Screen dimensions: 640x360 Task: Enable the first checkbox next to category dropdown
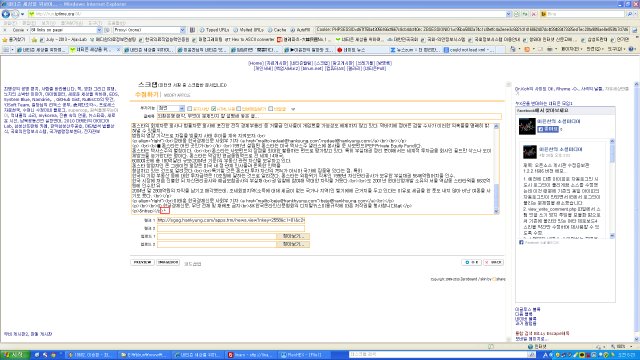(189, 109)
